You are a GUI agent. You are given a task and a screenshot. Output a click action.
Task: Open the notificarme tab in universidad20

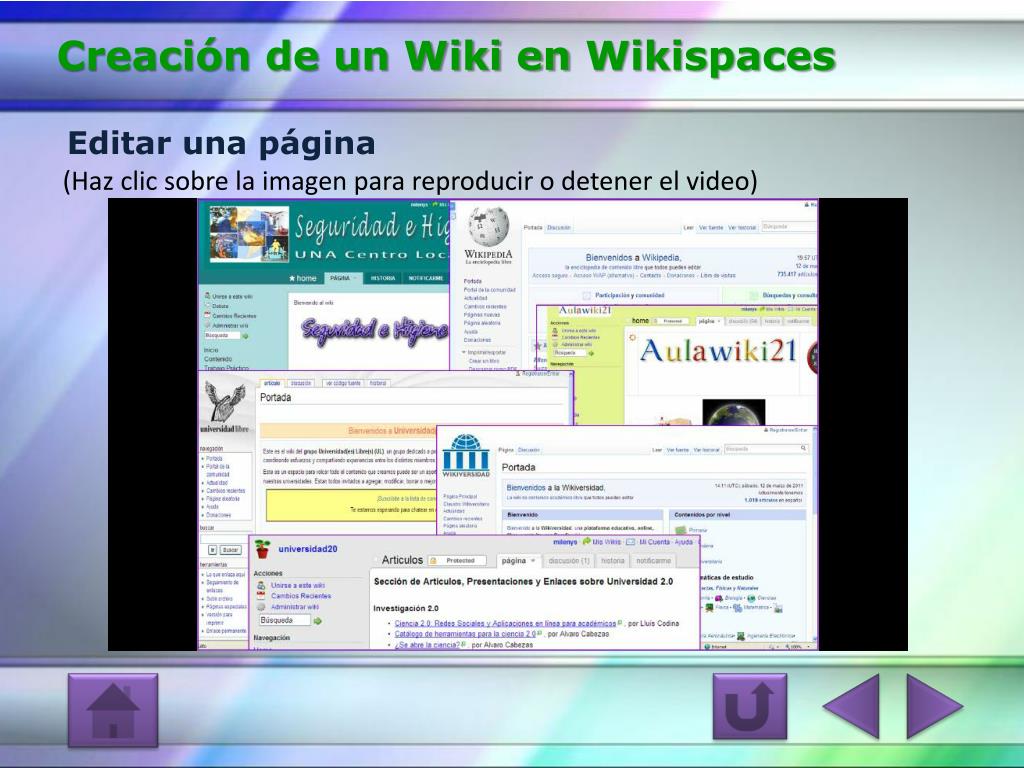[x=653, y=560]
